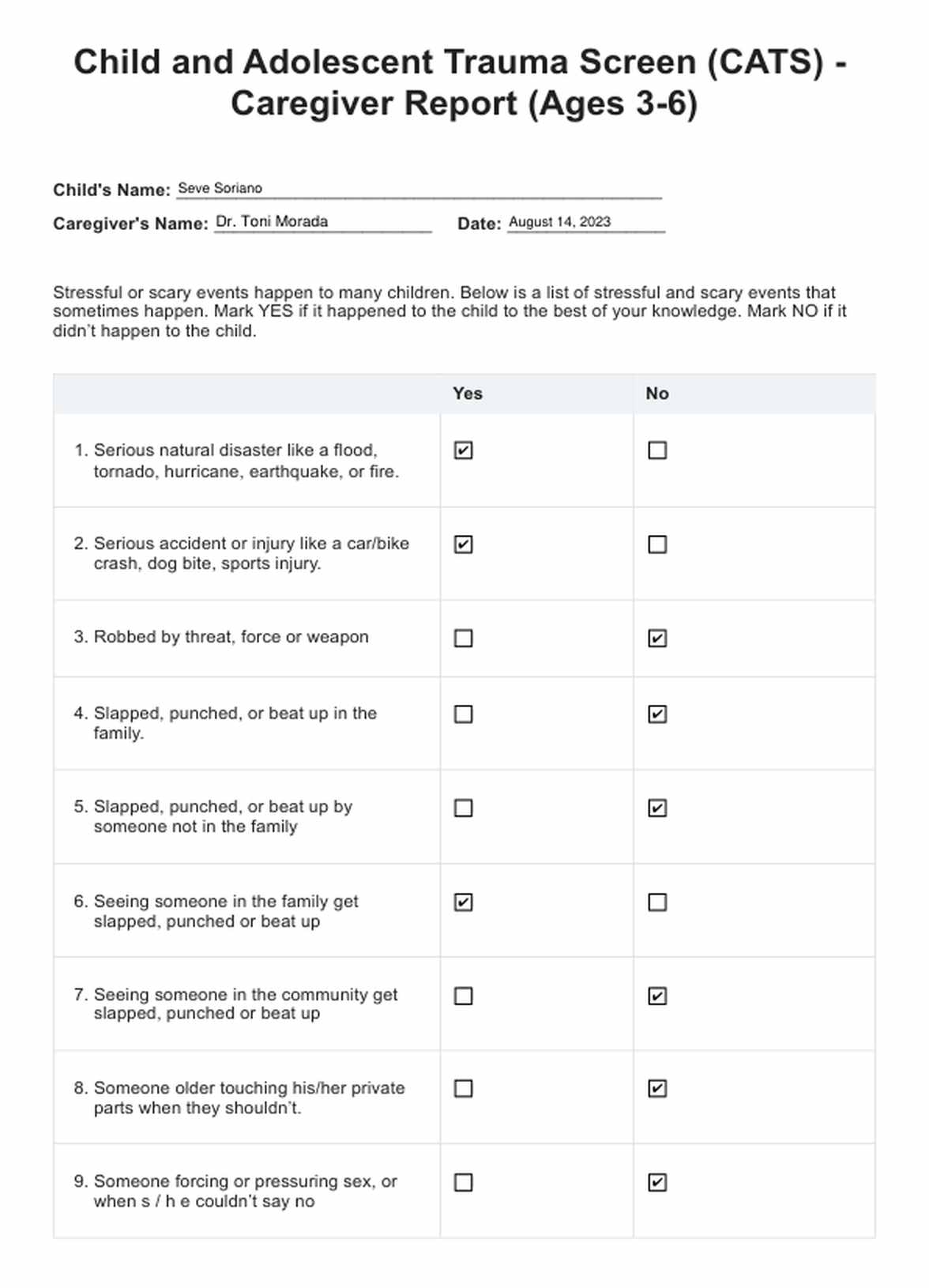Image resolution: width=929 pixels, height=1288 pixels.
Task: Toggle No for seeing community member slapped
Action: point(657,996)
